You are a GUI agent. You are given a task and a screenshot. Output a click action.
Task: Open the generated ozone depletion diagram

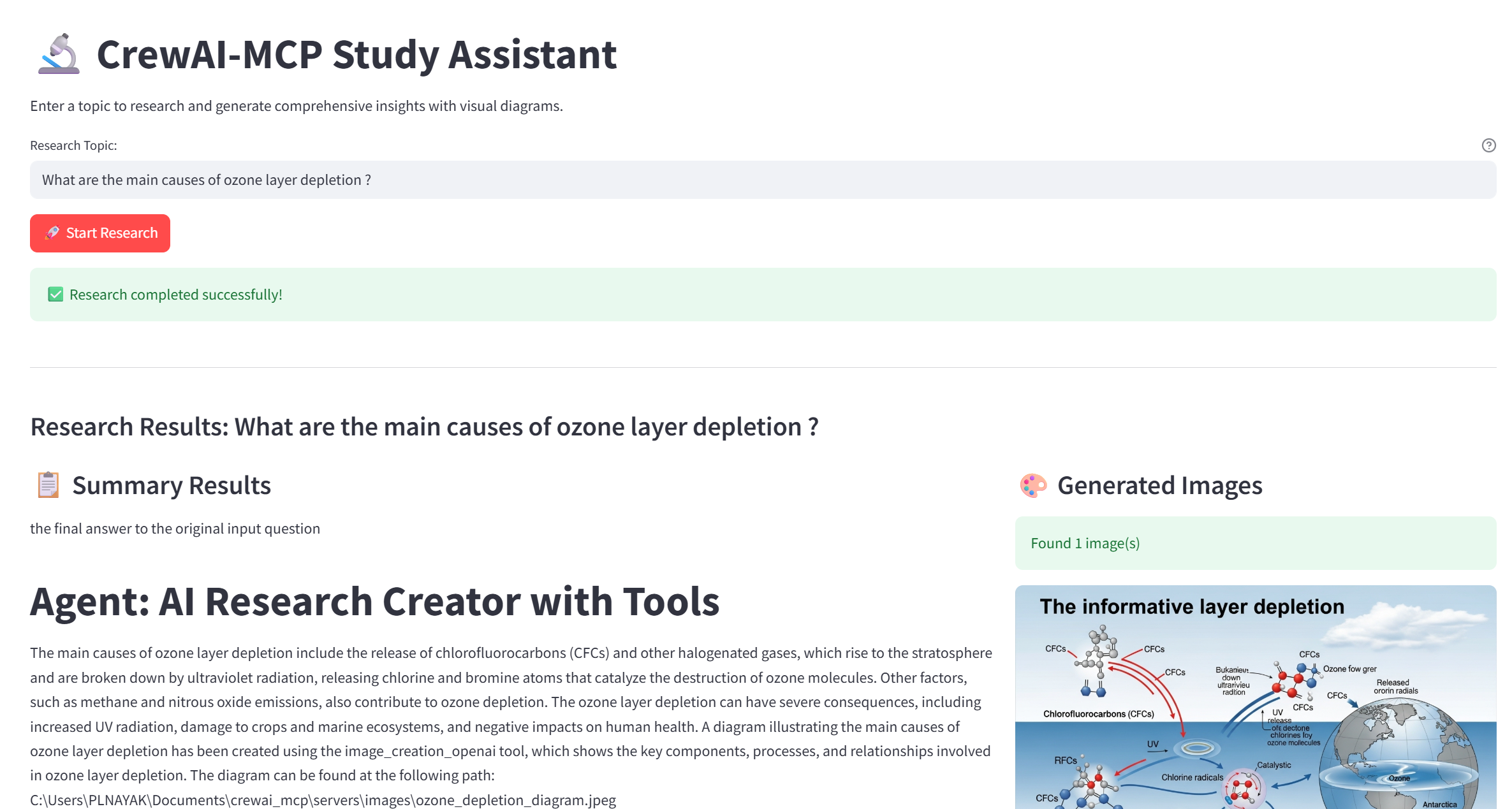(x=1256, y=697)
